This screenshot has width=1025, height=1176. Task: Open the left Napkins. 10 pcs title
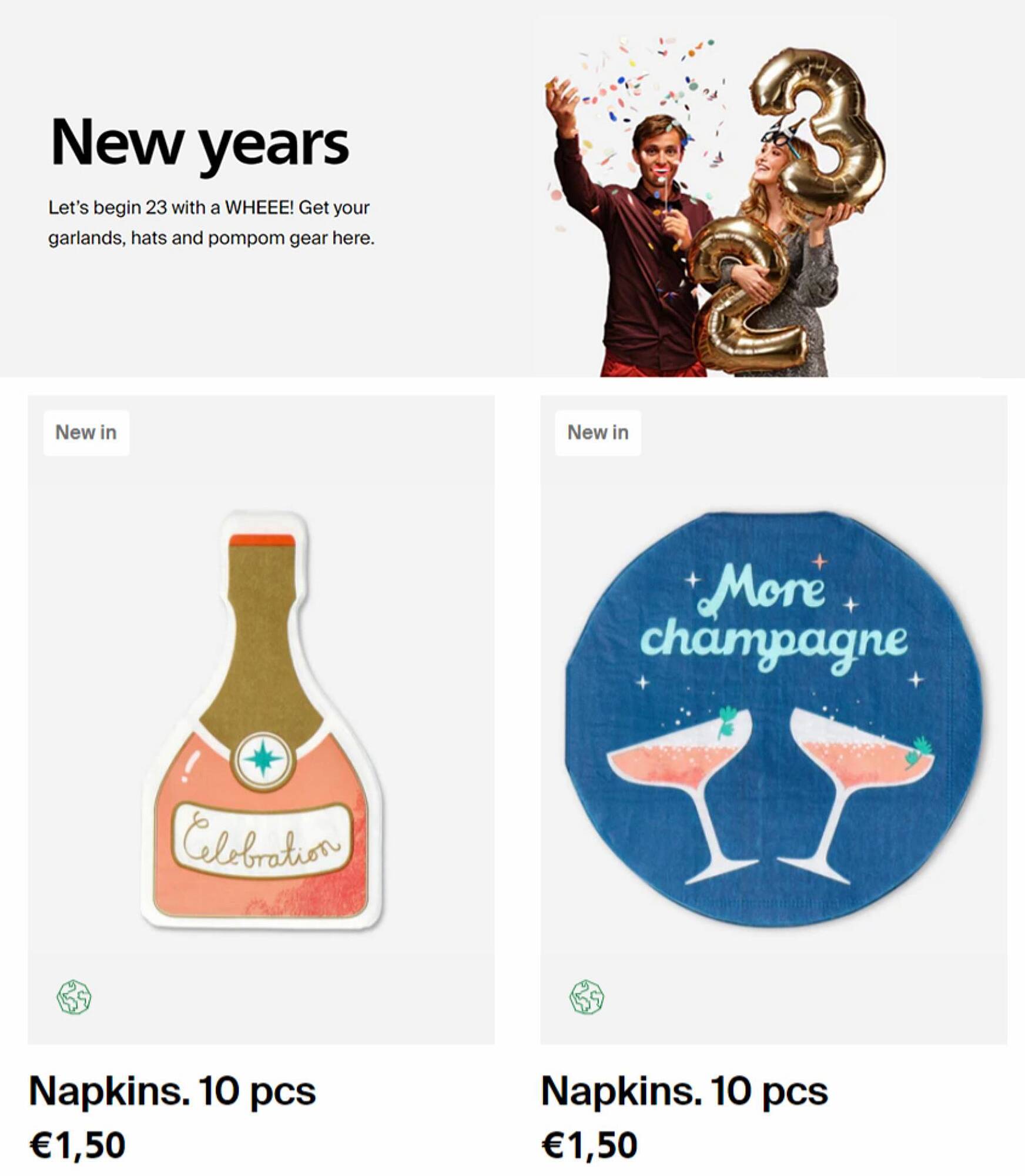(172, 1091)
